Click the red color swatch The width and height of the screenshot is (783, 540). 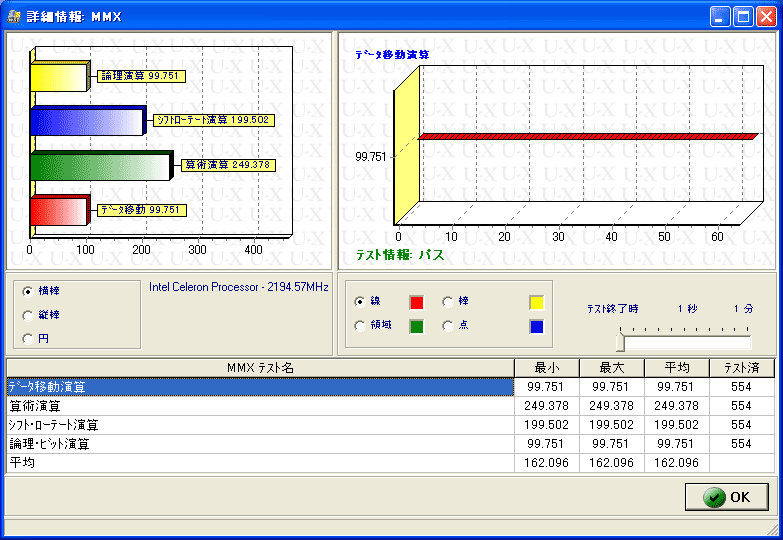point(417,301)
